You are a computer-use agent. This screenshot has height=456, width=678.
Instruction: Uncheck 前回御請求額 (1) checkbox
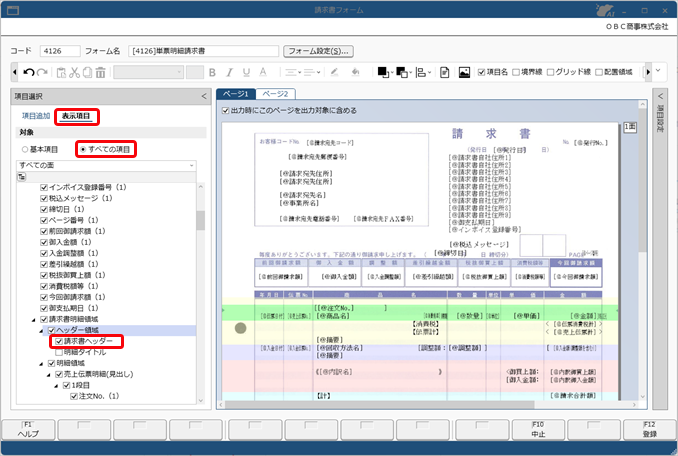[44, 231]
